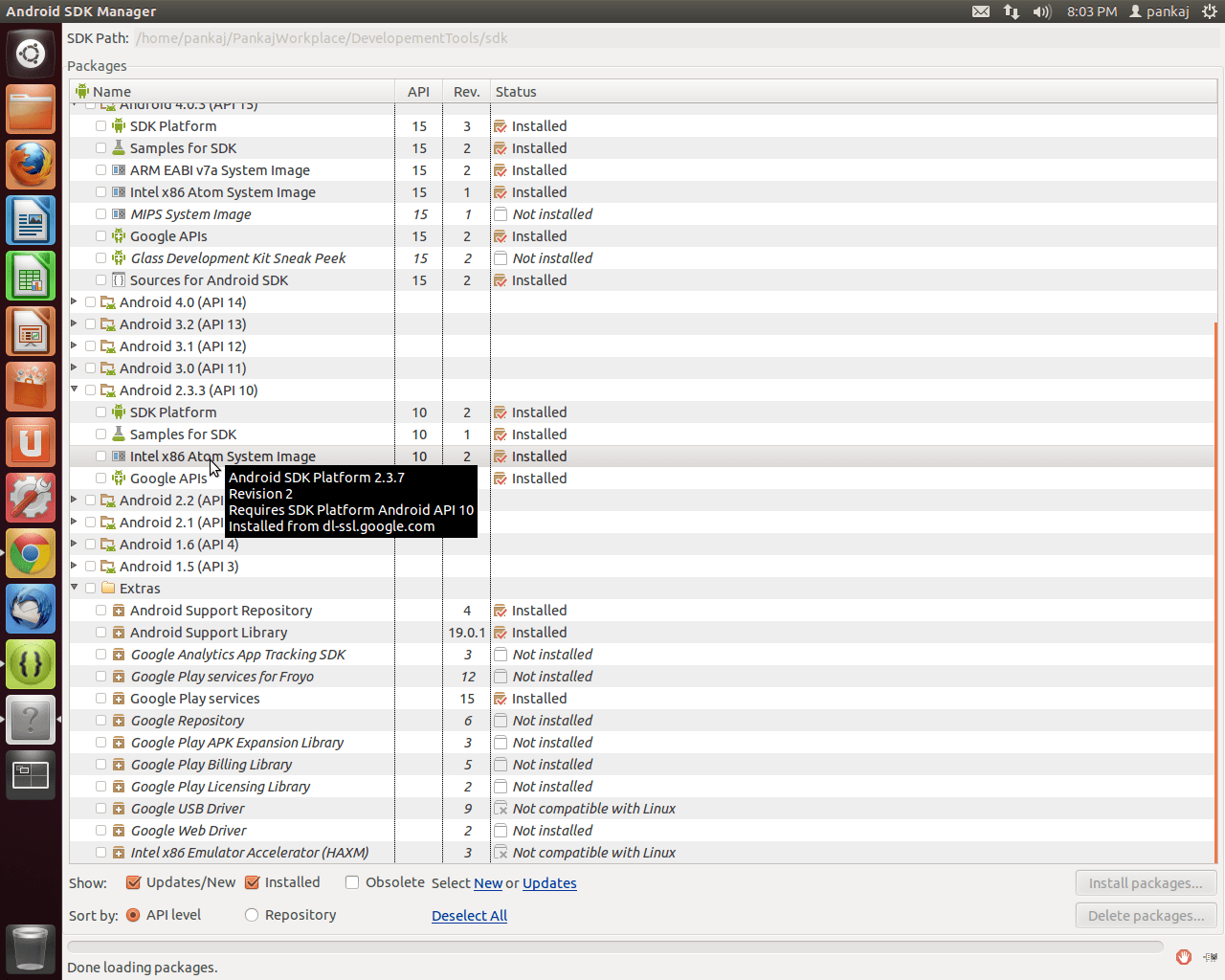
Task: Click the Sources for Android SDK icon
Action: (119, 280)
